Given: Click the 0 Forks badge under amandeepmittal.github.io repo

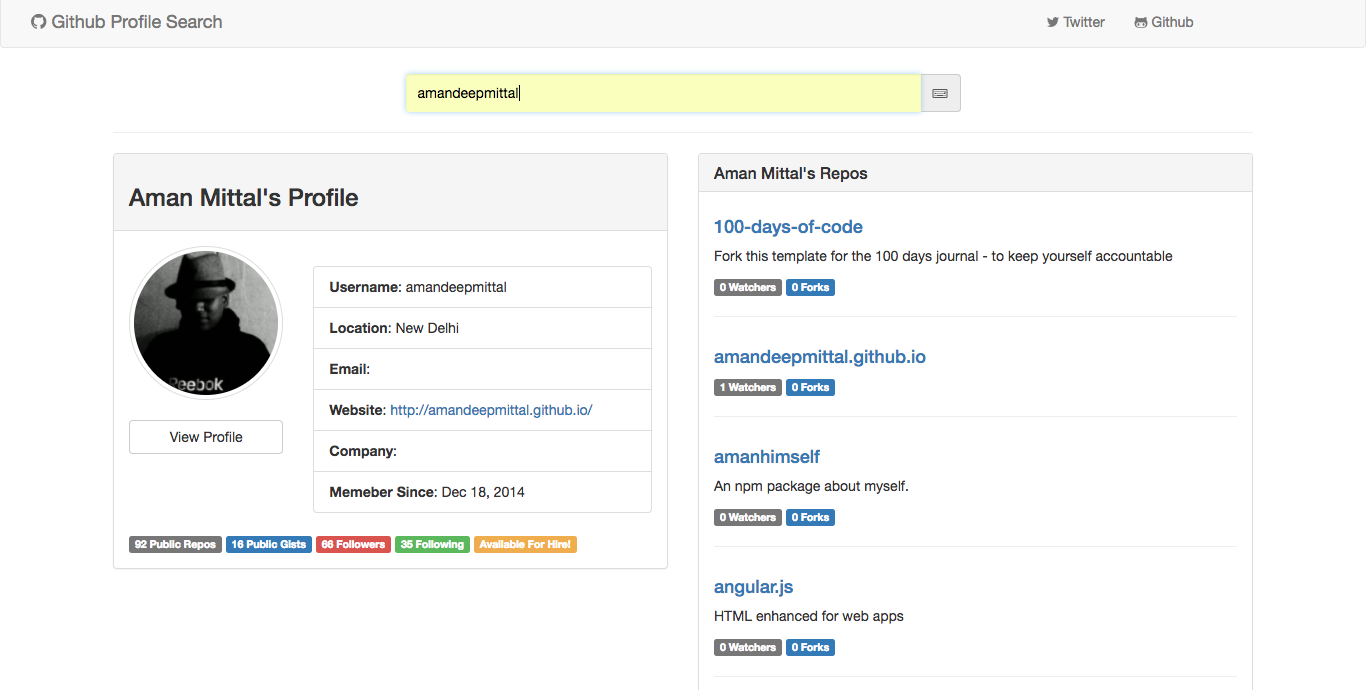Looking at the screenshot, I should [810, 387].
